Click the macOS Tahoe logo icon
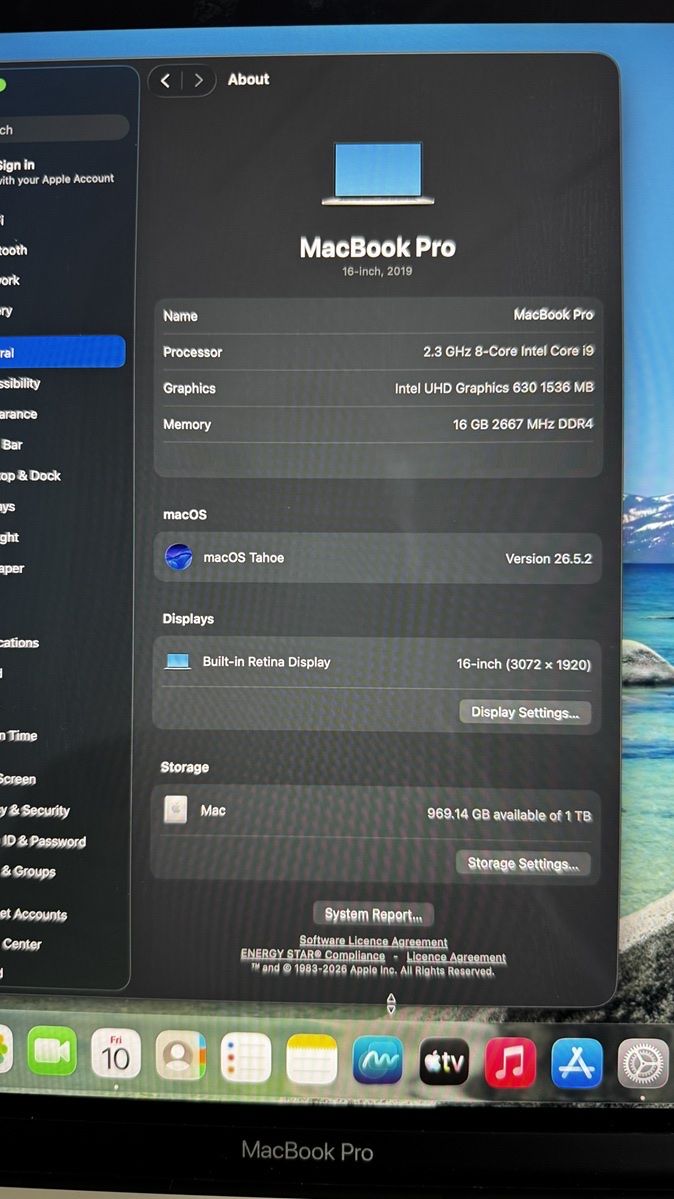 [178, 557]
